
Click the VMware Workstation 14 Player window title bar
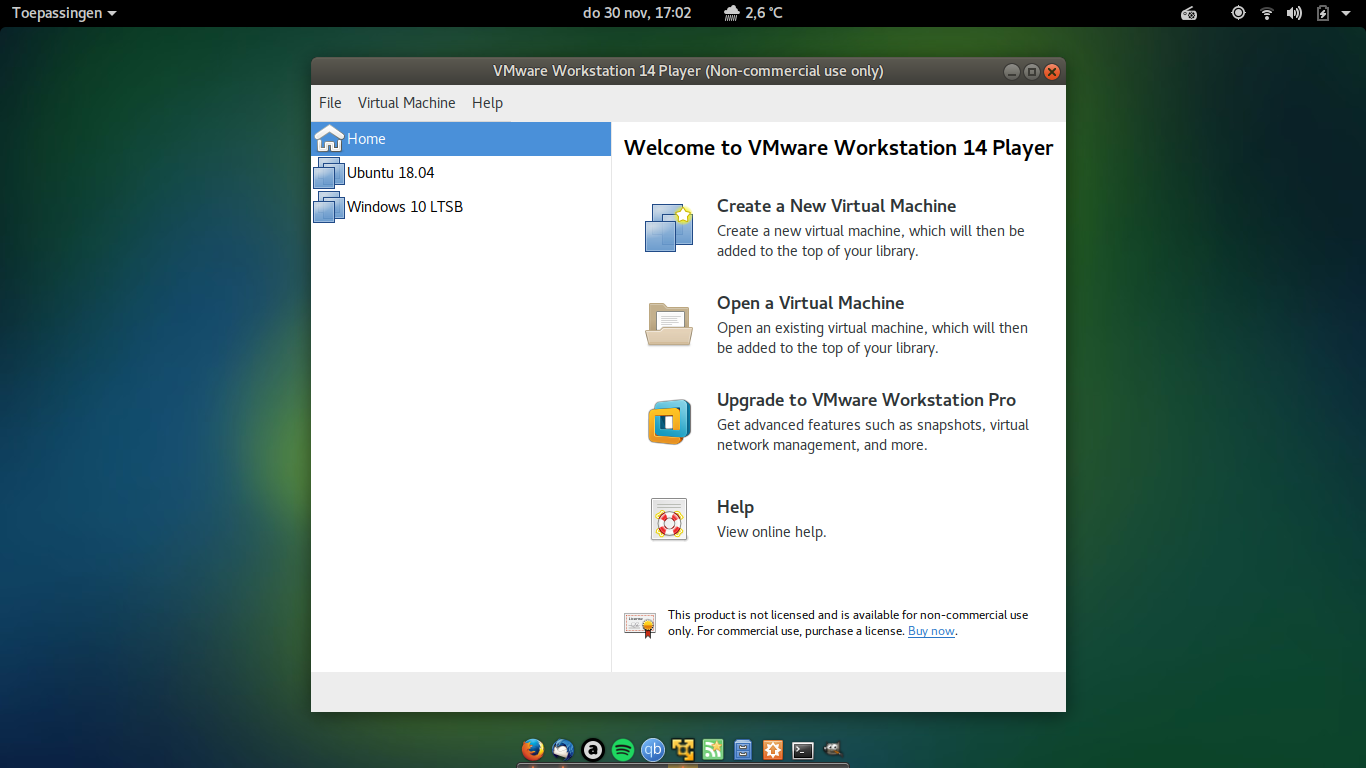click(688, 71)
